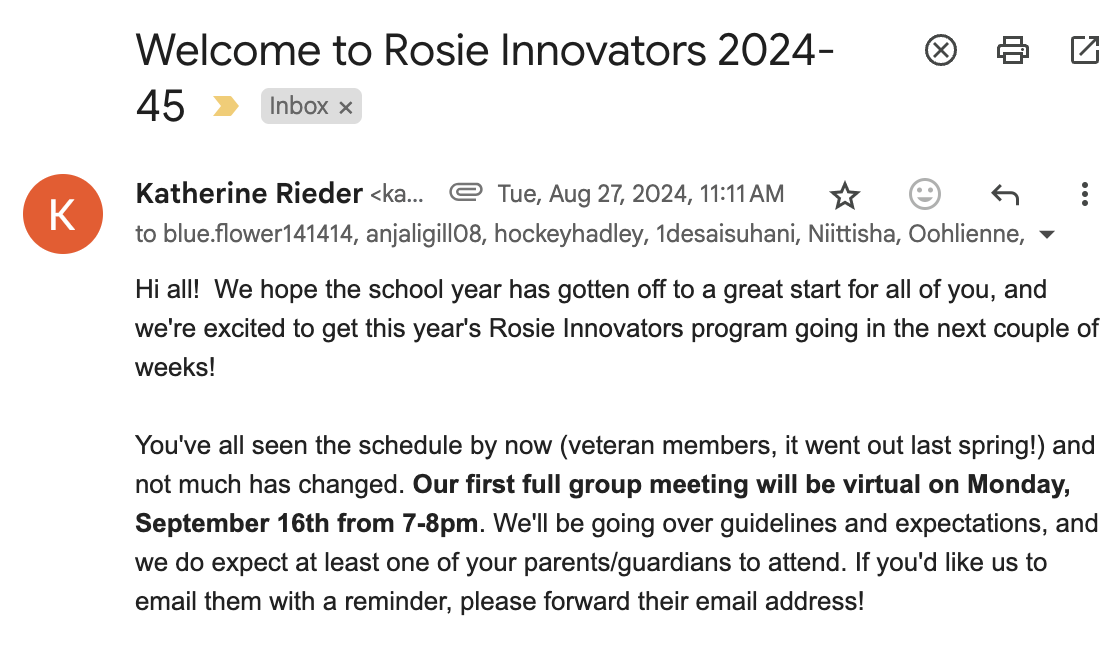
Task: Click the paperclip attachment icon
Action: 465,192
